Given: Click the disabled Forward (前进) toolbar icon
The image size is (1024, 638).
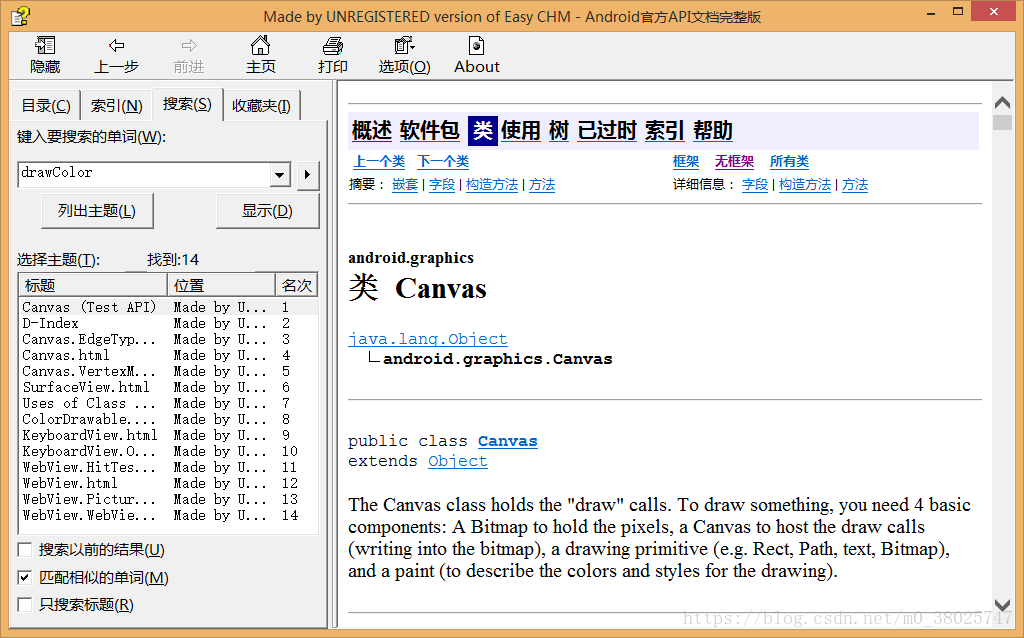Looking at the screenshot, I should click(189, 55).
